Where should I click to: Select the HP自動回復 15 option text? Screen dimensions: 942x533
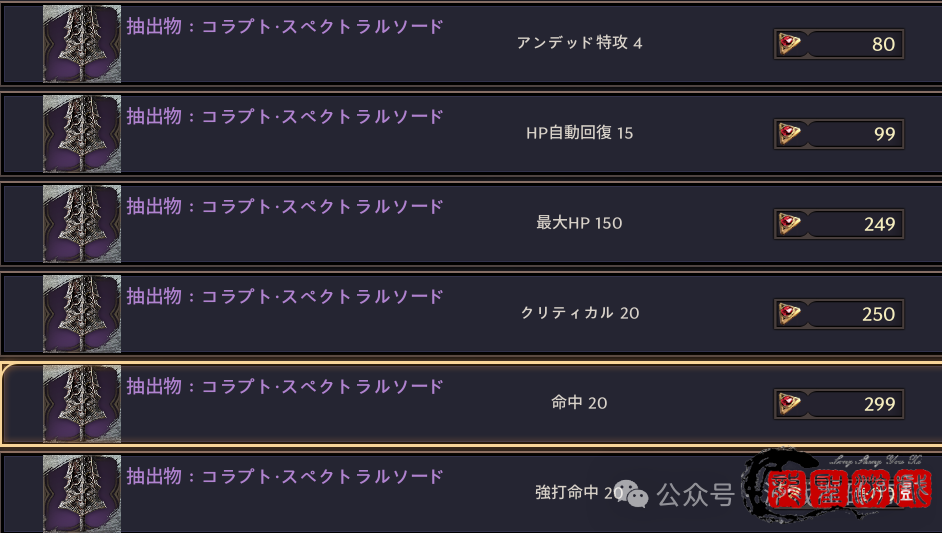click(579, 134)
